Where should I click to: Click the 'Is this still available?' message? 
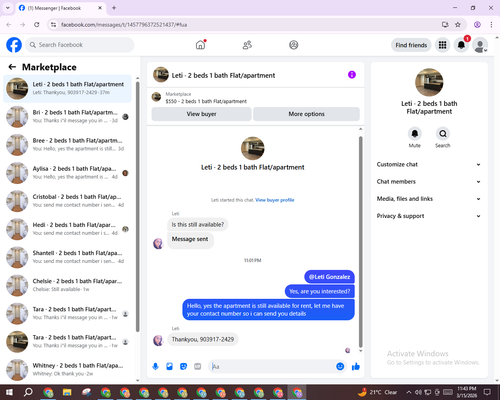click(x=198, y=225)
